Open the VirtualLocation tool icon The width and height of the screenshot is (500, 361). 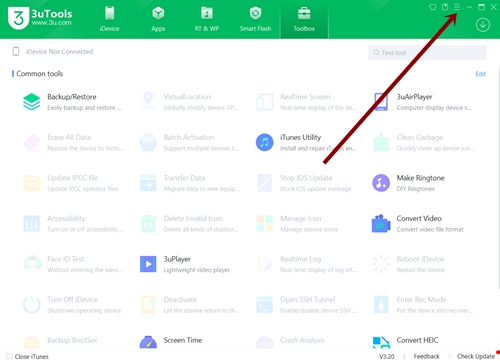(148, 102)
